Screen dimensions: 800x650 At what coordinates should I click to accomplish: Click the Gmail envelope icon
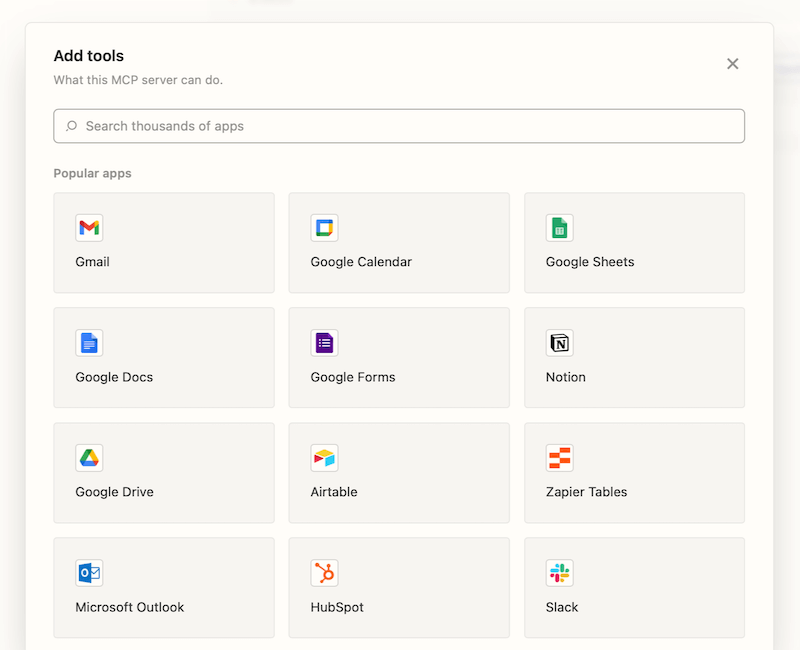tap(89, 228)
